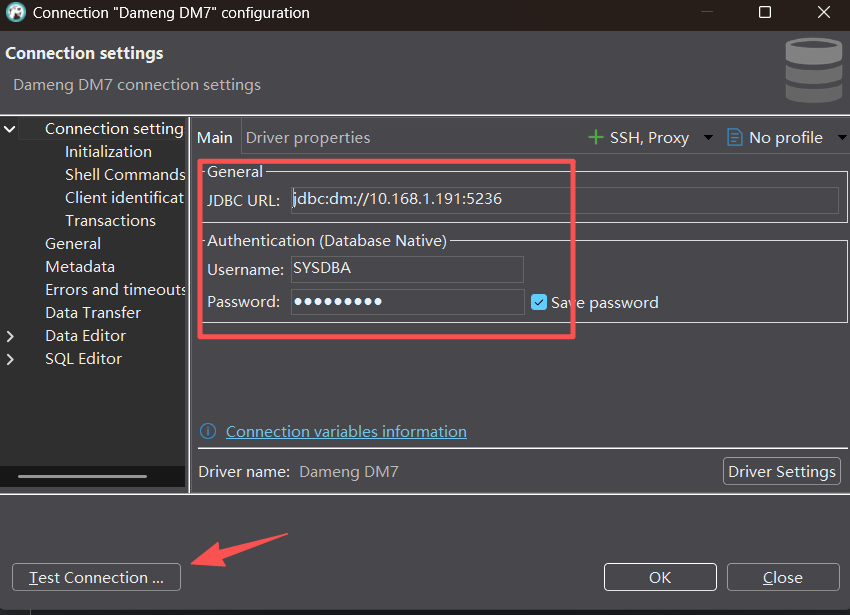Select the Main tab
The height and width of the screenshot is (615, 850).
[214, 138]
